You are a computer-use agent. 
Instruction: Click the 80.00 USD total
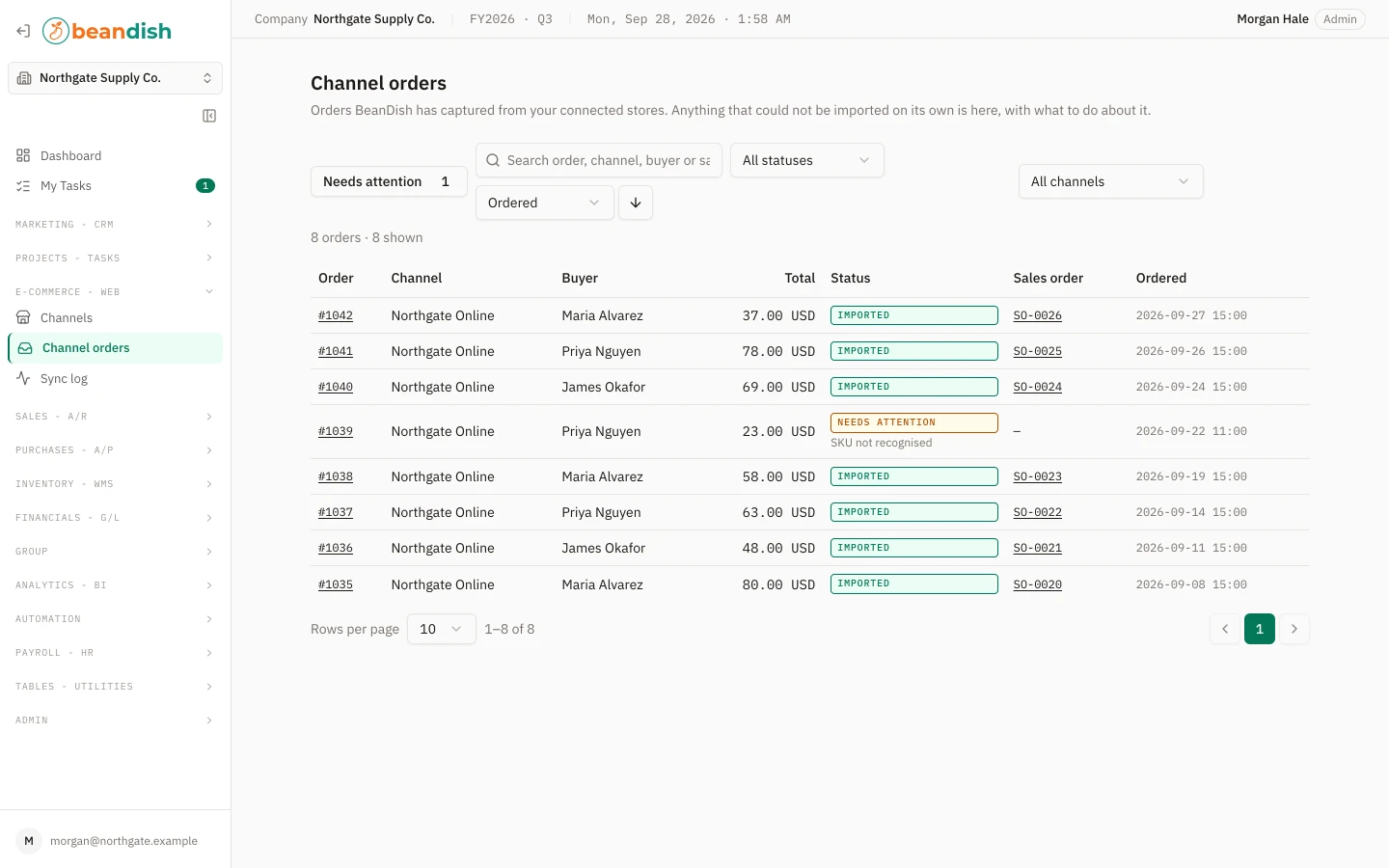point(778,584)
